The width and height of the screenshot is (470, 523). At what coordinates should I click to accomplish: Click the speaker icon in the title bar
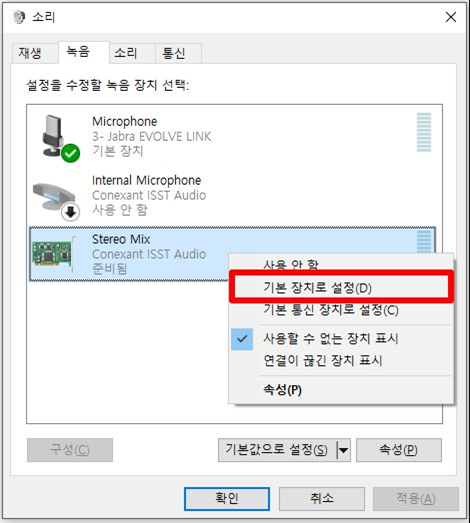[x=19, y=17]
